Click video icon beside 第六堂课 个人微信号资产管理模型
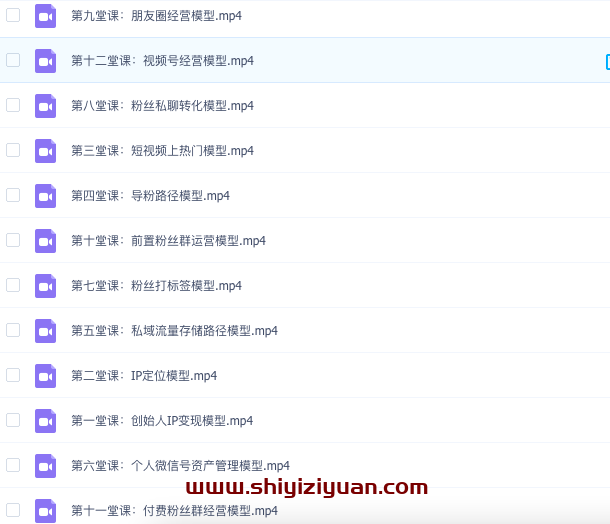The width and height of the screenshot is (610, 524). point(45,466)
